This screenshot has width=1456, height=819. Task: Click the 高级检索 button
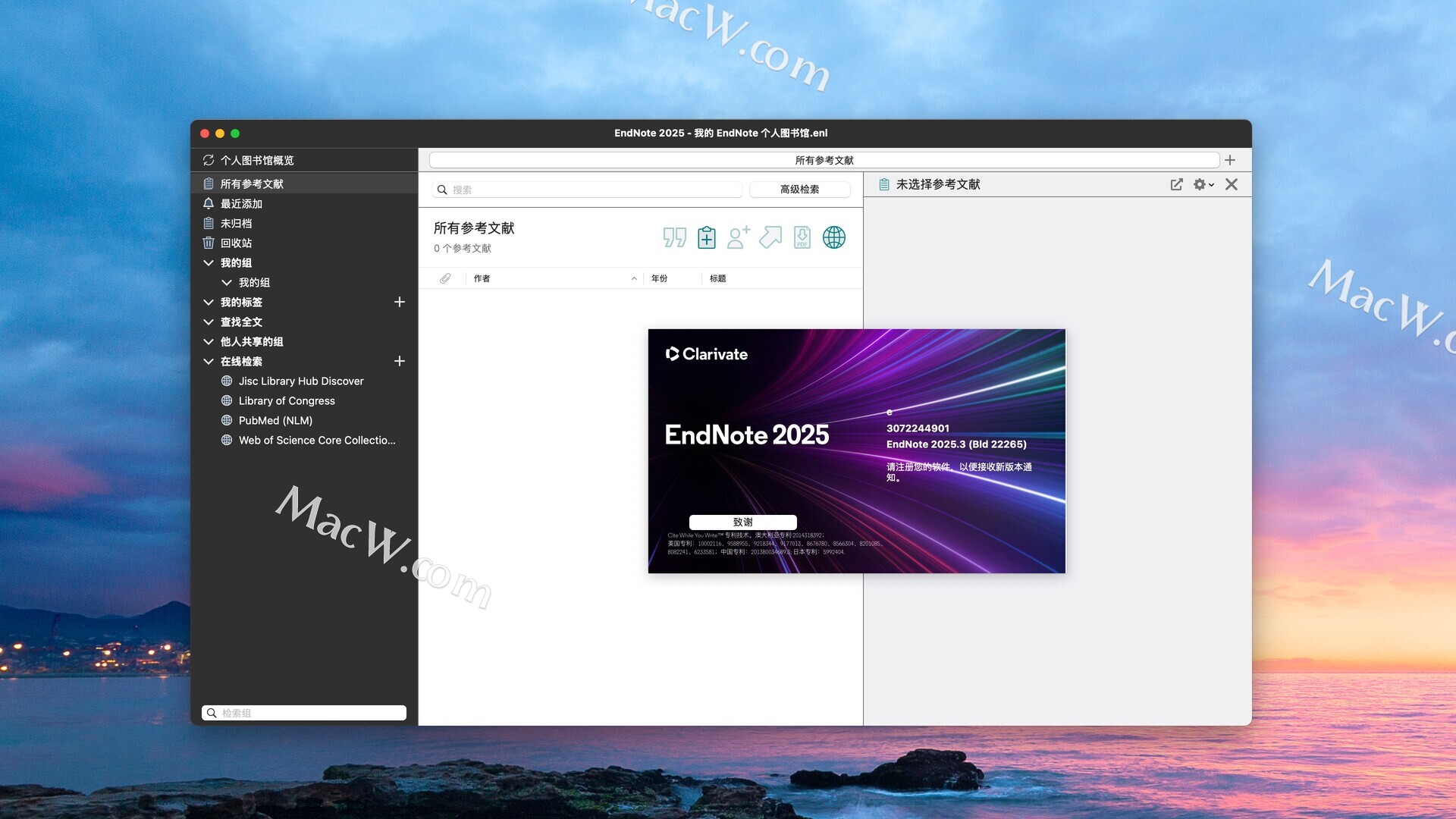click(x=799, y=189)
